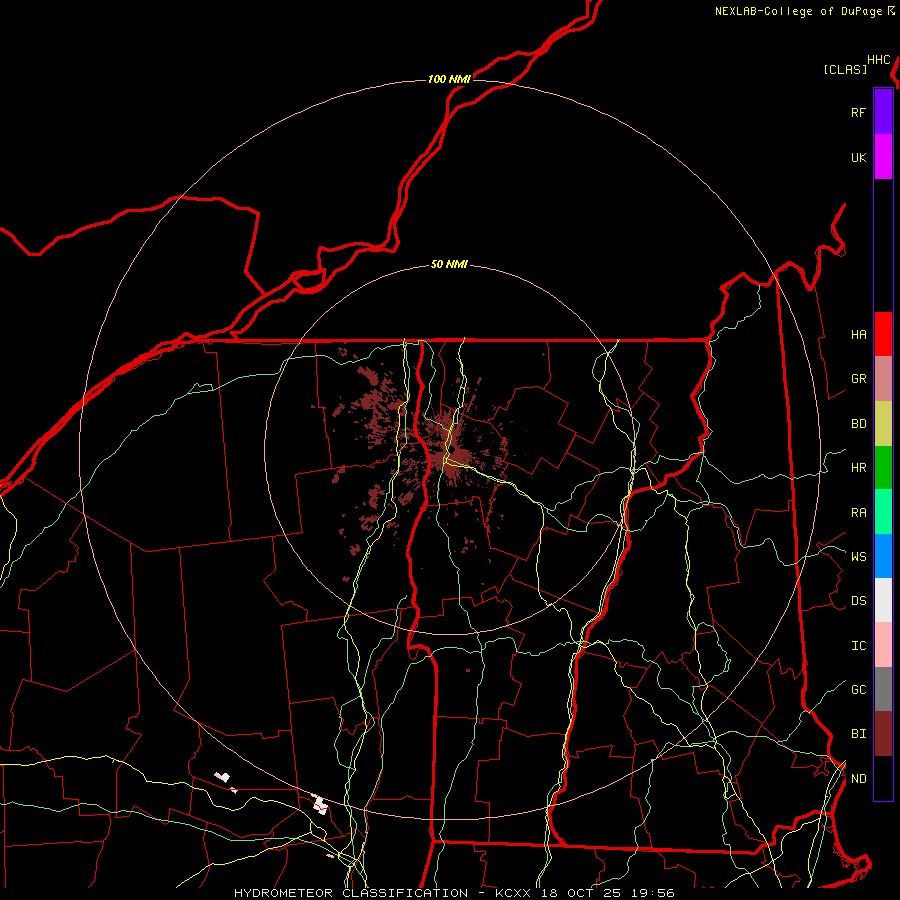The image size is (900, 900).
Task: Click the red HA legend color swatch
Action: click(x=883, y=334)
